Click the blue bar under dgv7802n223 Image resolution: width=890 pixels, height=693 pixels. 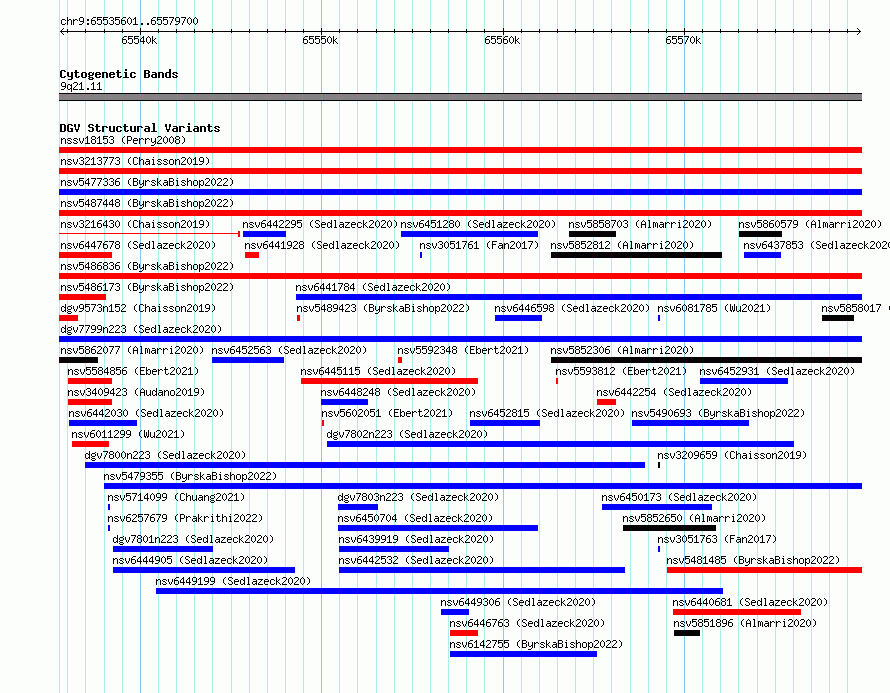tap(560, 444)
